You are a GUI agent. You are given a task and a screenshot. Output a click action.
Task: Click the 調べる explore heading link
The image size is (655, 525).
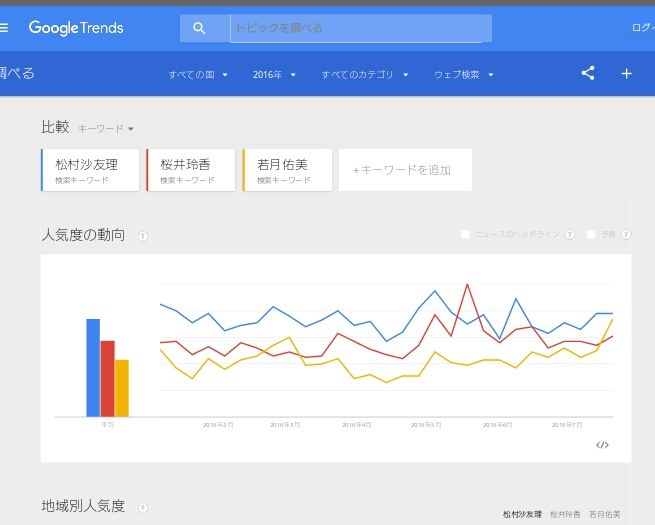[17, 74]
